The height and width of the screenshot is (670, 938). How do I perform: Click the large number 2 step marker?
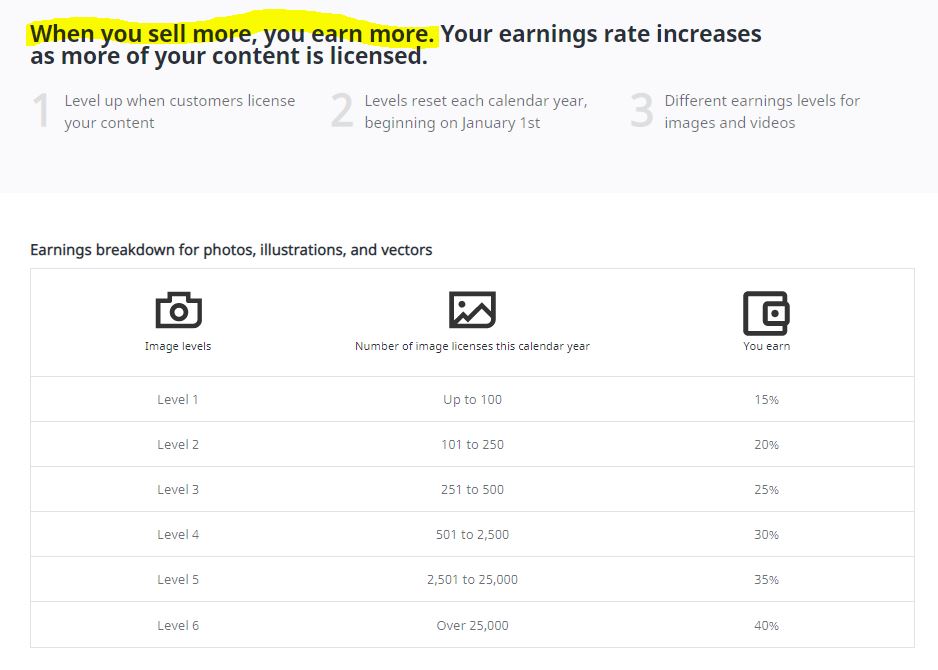tap(342, 112)
